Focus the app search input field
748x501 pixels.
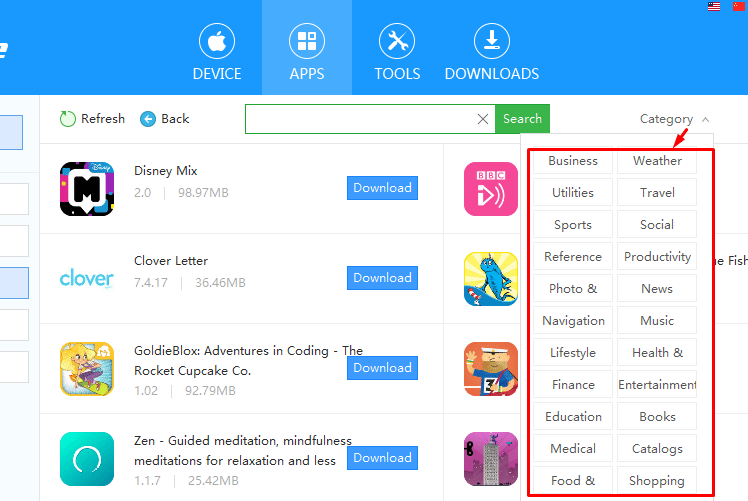tap(360, 119)
